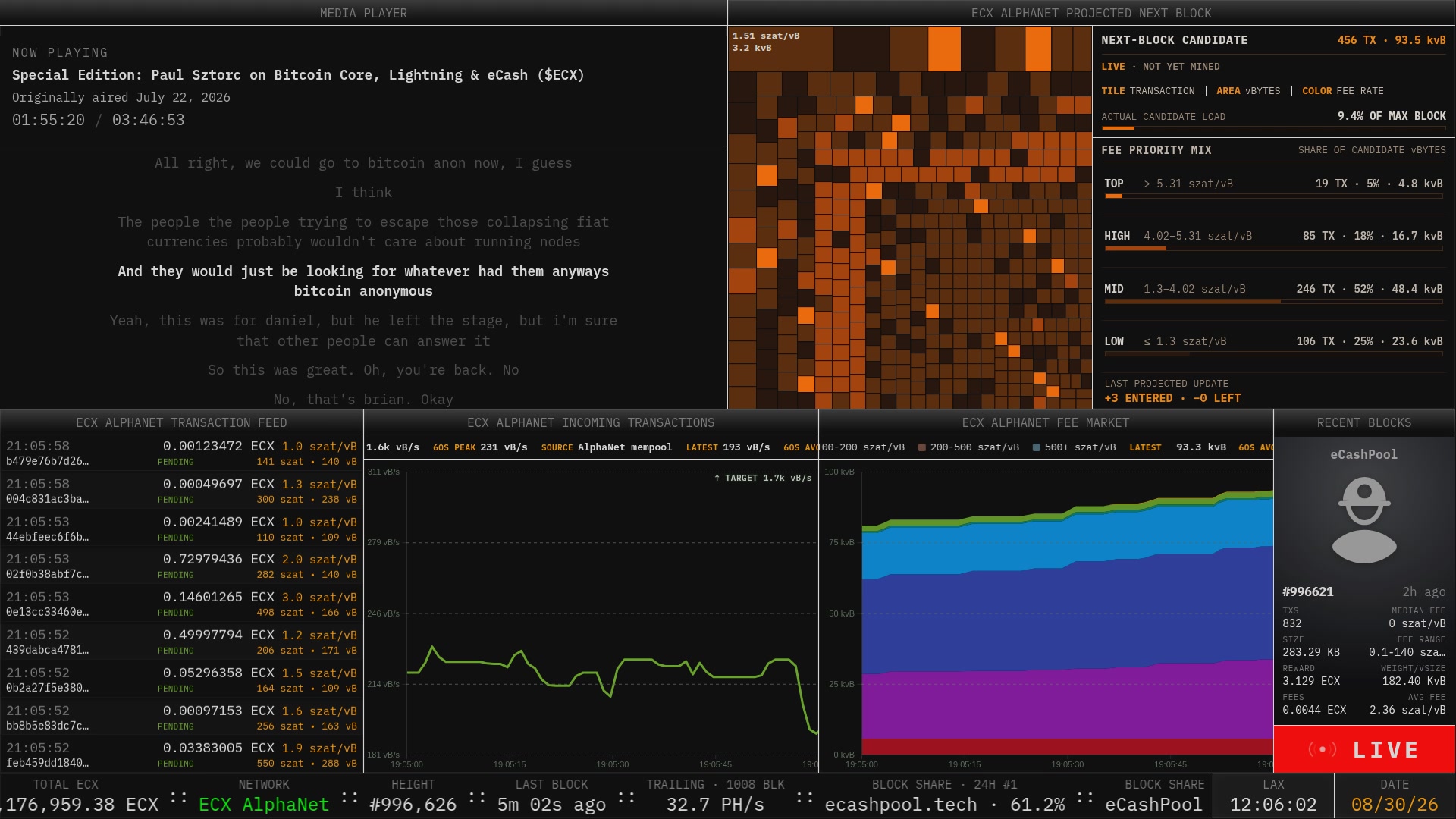The image size is (1456, 819).
Task: Click the trailing hashrate 32.7 PH/s
Action: [715, 805]
